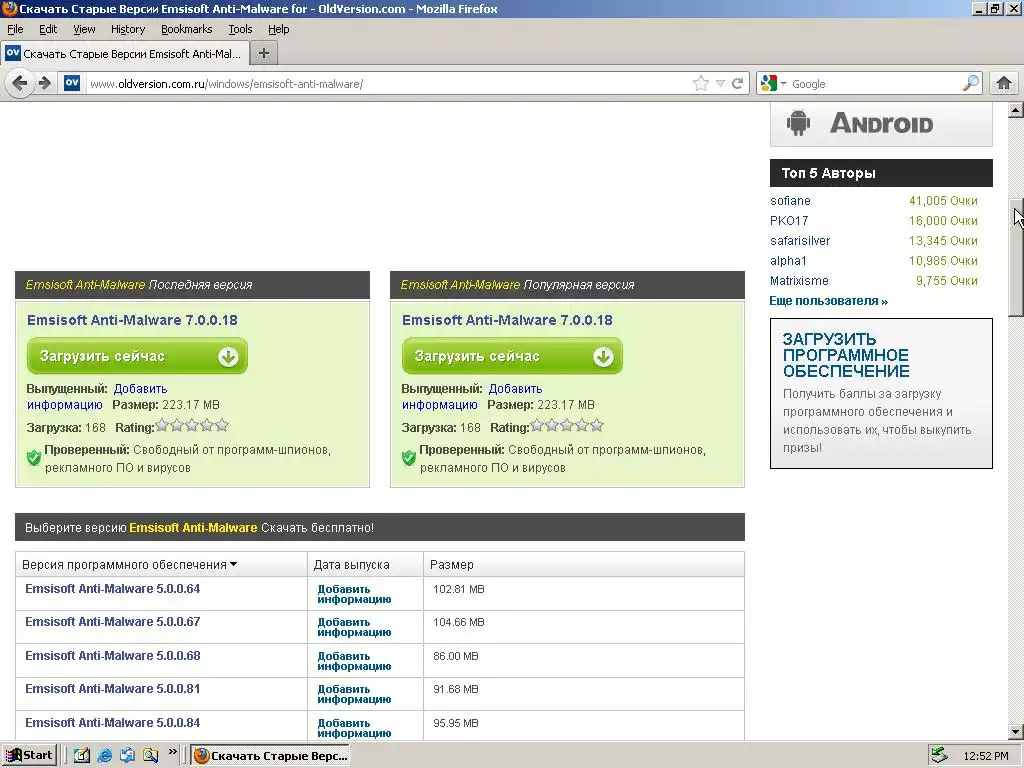Click the Firefox taskbar button Скачать Старые Верс...
1024x768 pixels.
(271, 756)
